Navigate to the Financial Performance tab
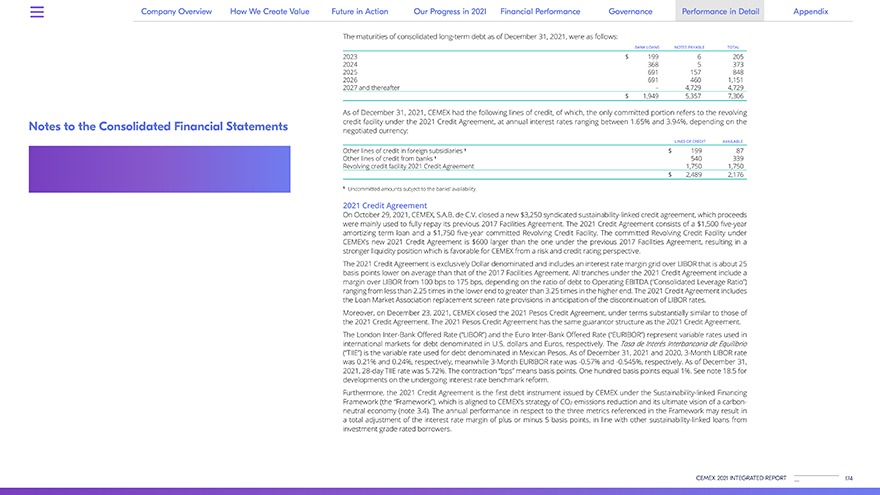 point(540,12)
